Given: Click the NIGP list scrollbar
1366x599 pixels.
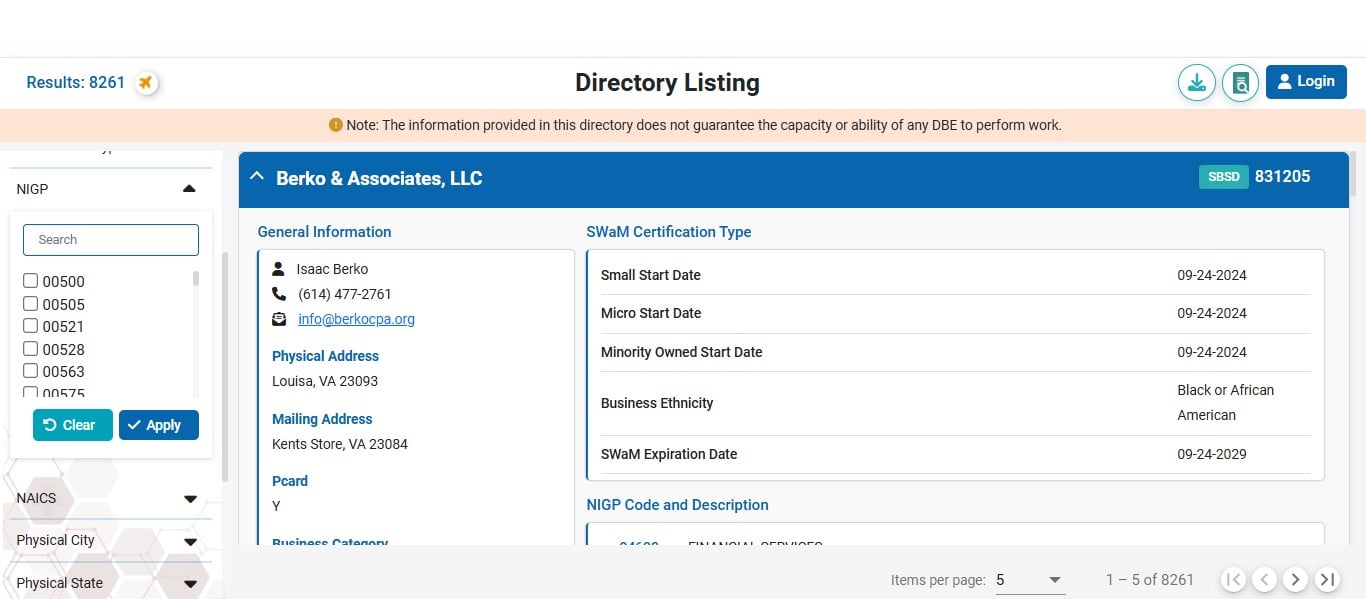Looking at the screenshot, I should pyautogui.click(x=196, y=279).
